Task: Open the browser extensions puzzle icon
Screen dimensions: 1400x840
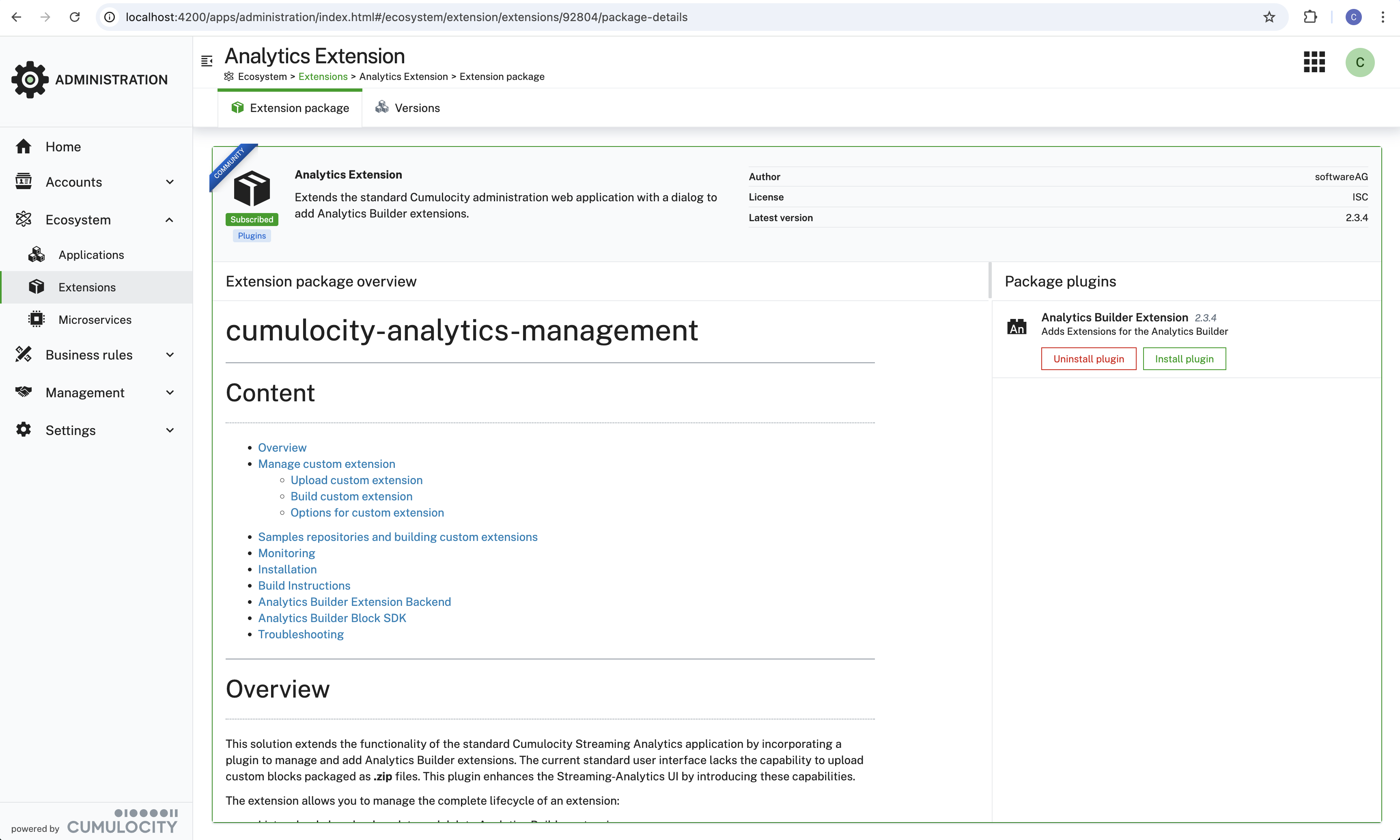Action: coord(1310,17)
